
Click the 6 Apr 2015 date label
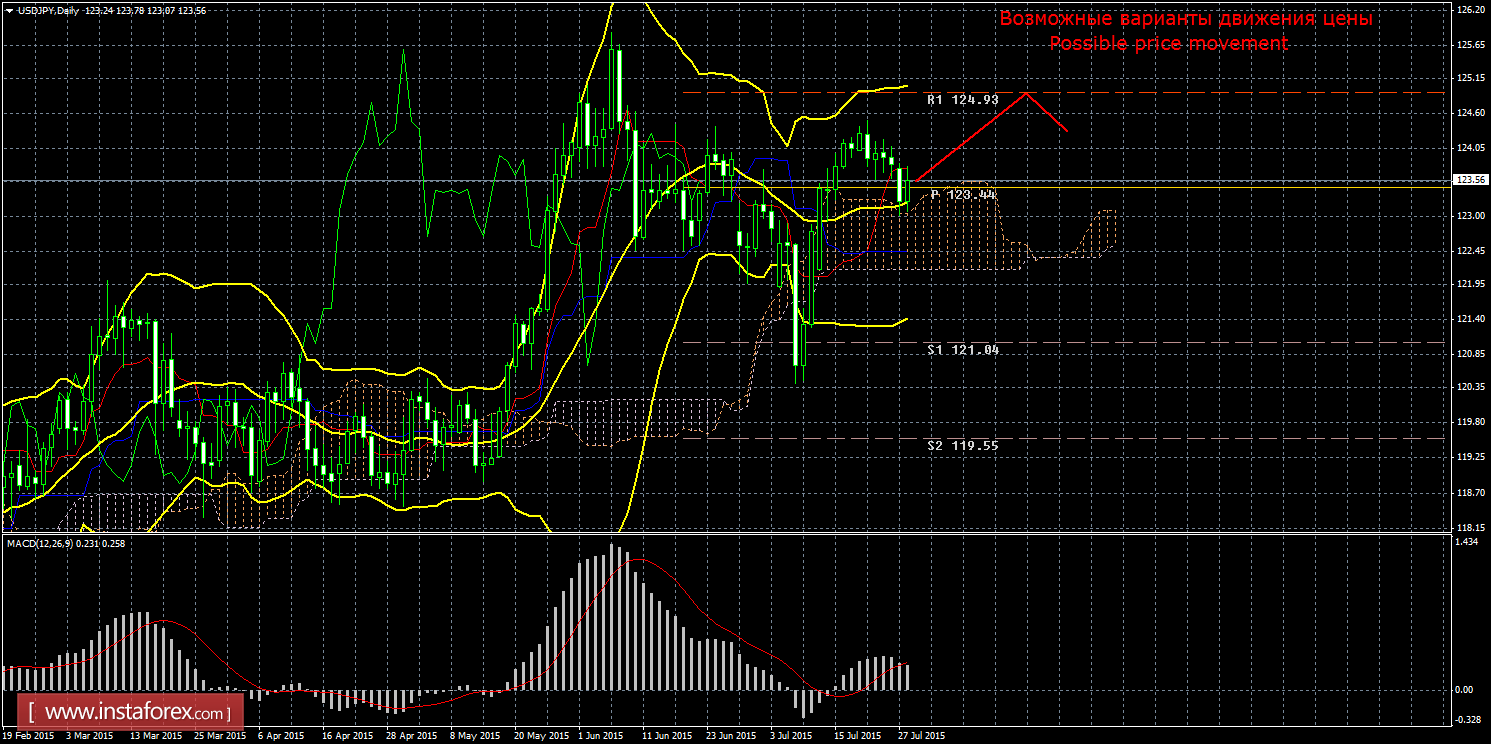(x=280, y=735)
